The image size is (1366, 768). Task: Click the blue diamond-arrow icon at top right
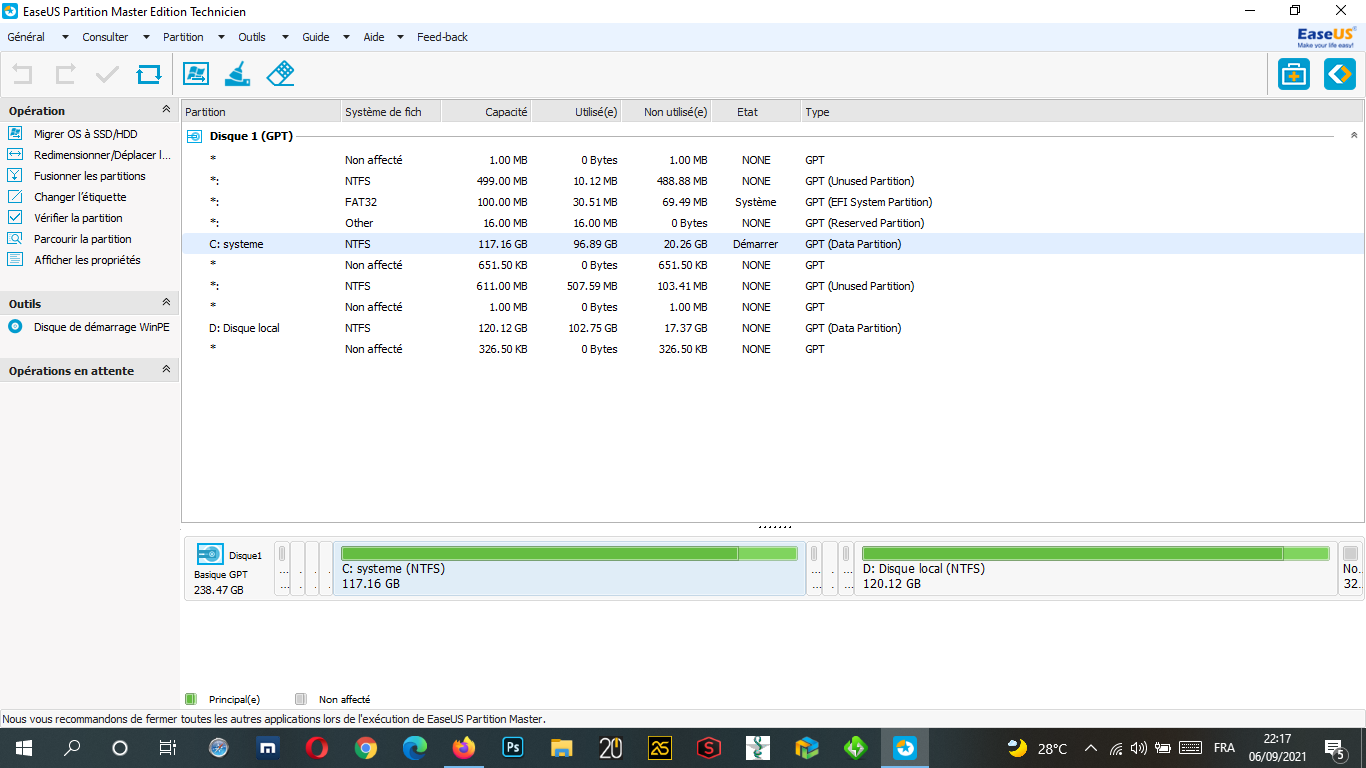[1340, 74]
